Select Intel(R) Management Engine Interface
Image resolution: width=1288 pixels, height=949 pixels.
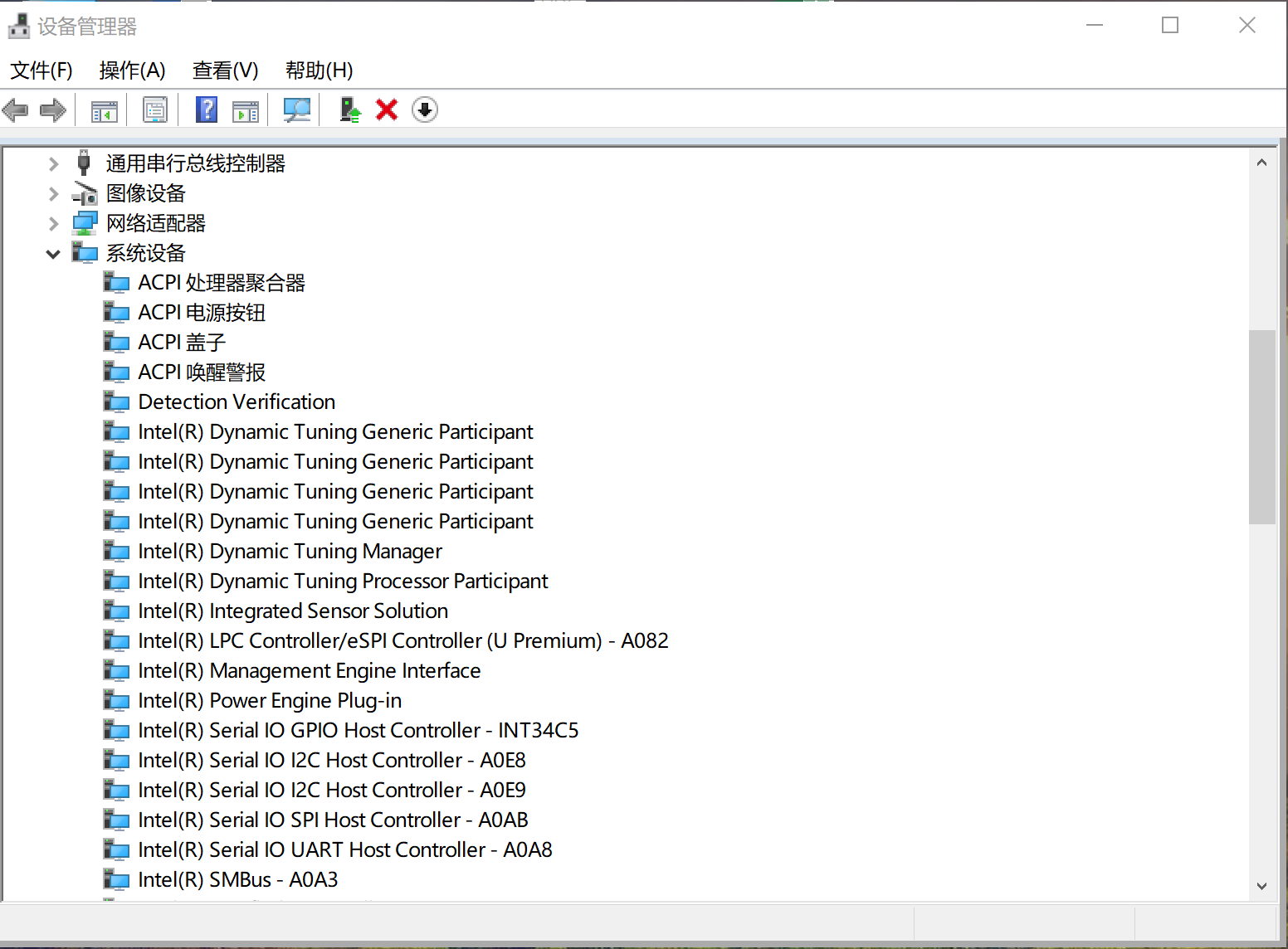pos(310,671)
